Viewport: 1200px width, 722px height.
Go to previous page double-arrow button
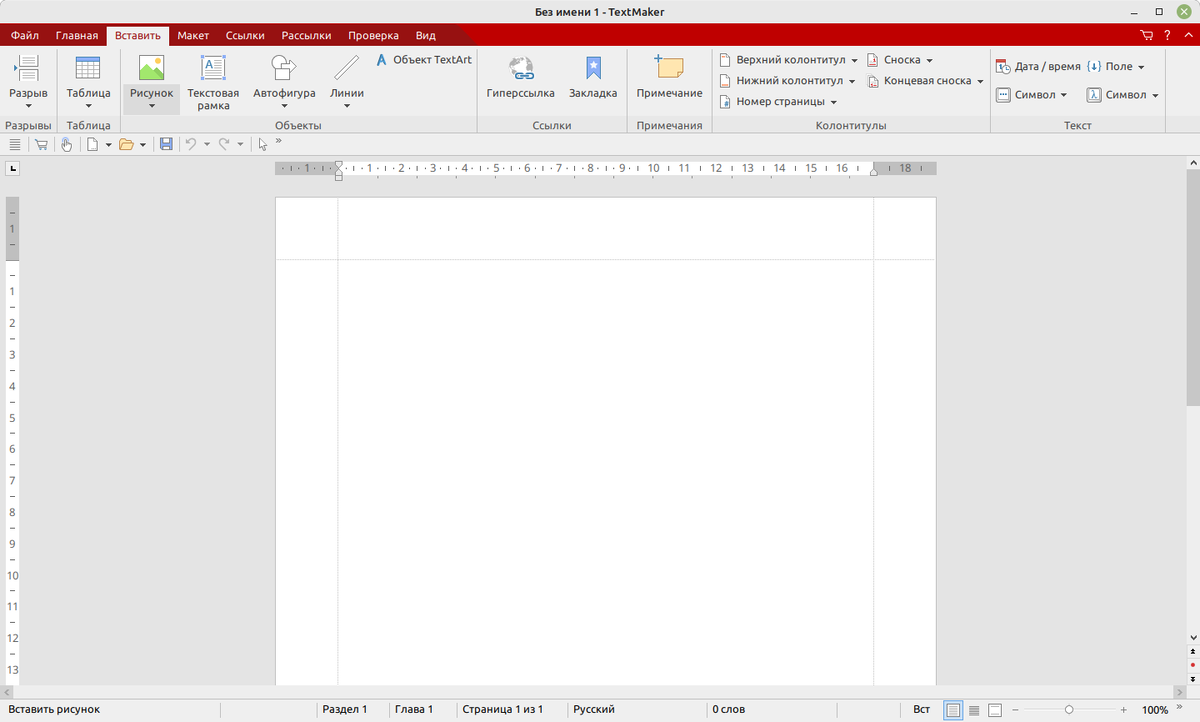[1193, 651]
